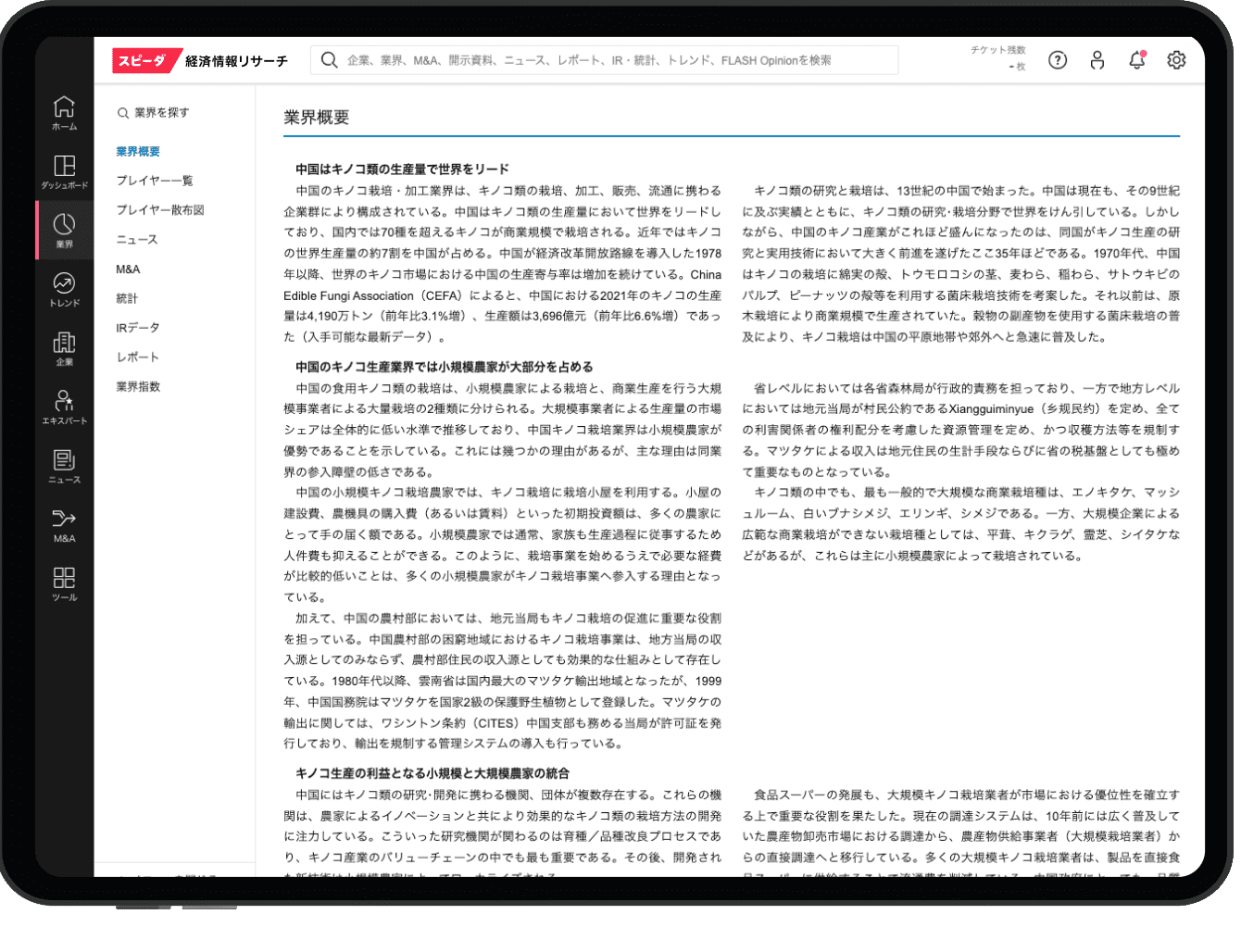
Task: Select プレイヤー一覧 in the side menu
Action: point(155,181)
